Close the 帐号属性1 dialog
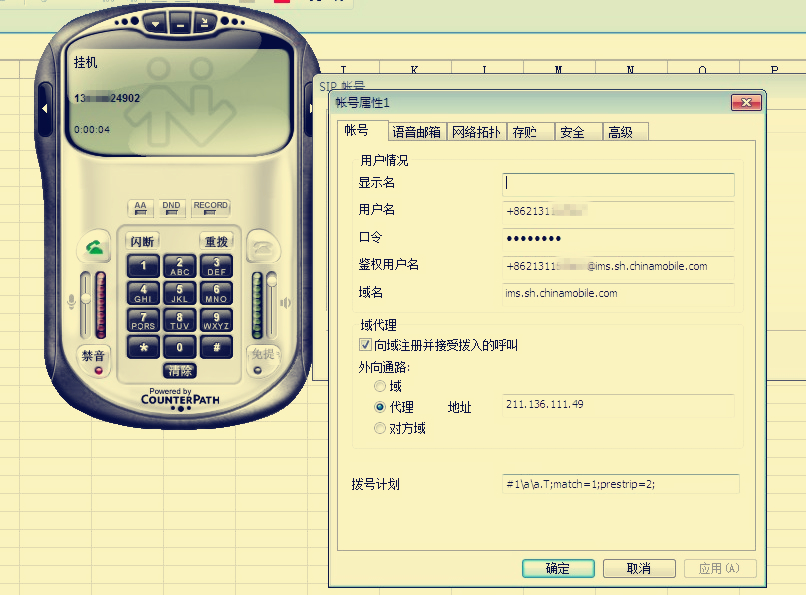The height and width of the screenshot is (595, 806). (x=746, y=103)
